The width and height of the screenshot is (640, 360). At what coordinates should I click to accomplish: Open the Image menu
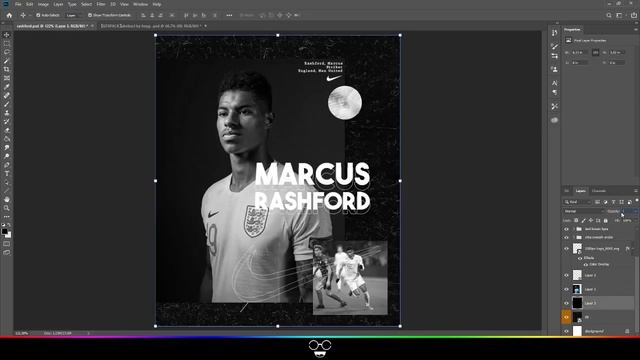click(x=43, y=4)
